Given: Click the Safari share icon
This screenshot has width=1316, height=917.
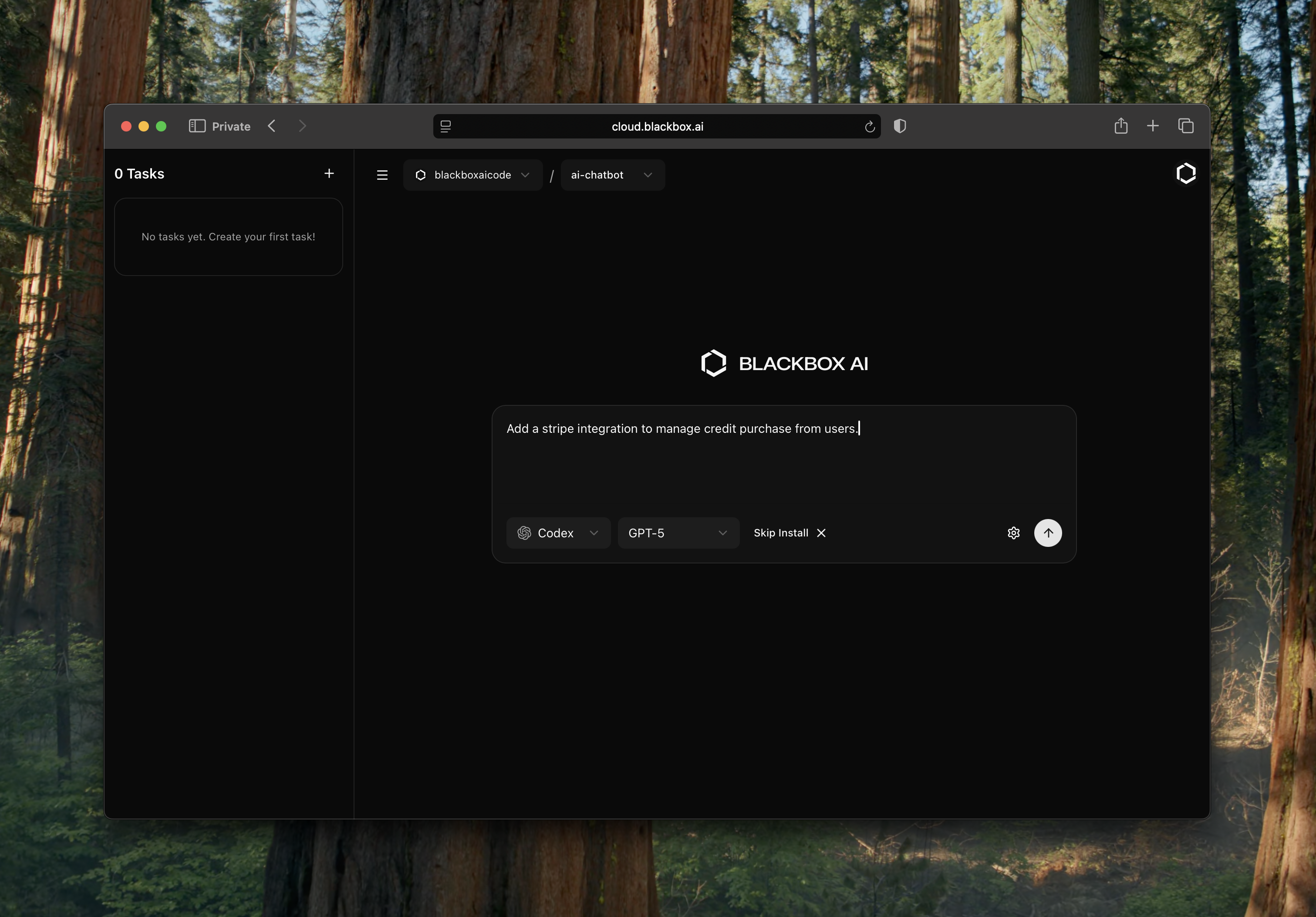Looking at the screenshot, I should (1120, 126).
